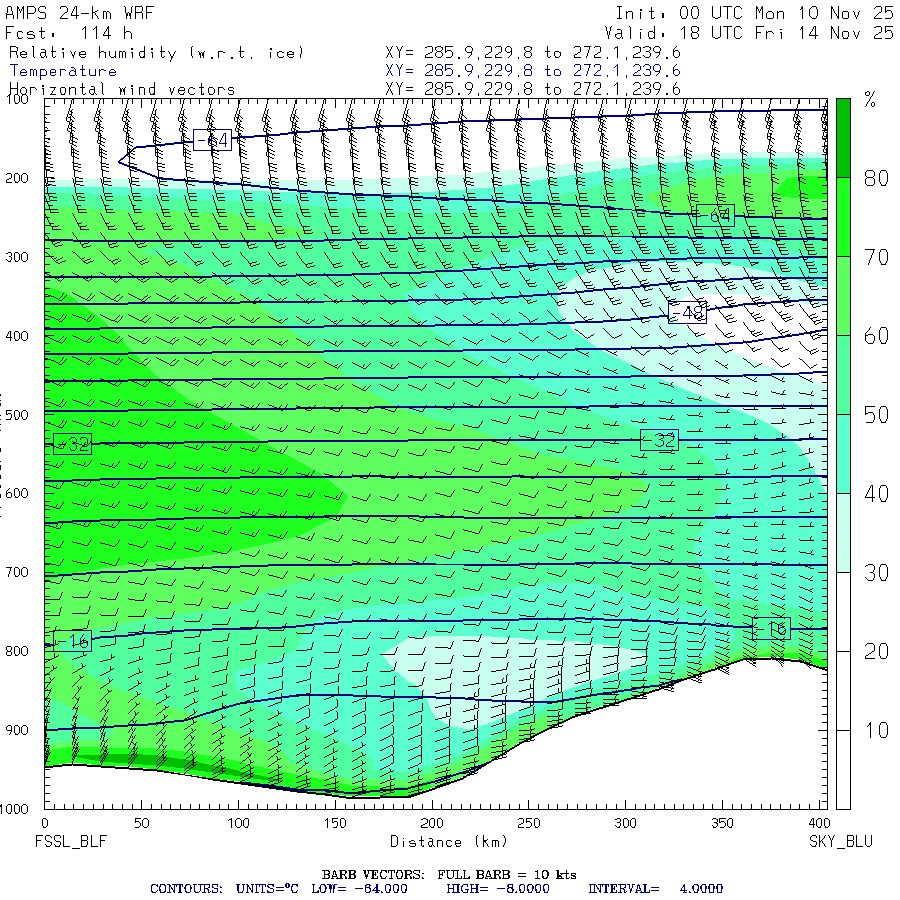Viewport: 900px width, 900px height.
Task: Pick the 70–80% green colorbar segment
Action: point(843,217)
